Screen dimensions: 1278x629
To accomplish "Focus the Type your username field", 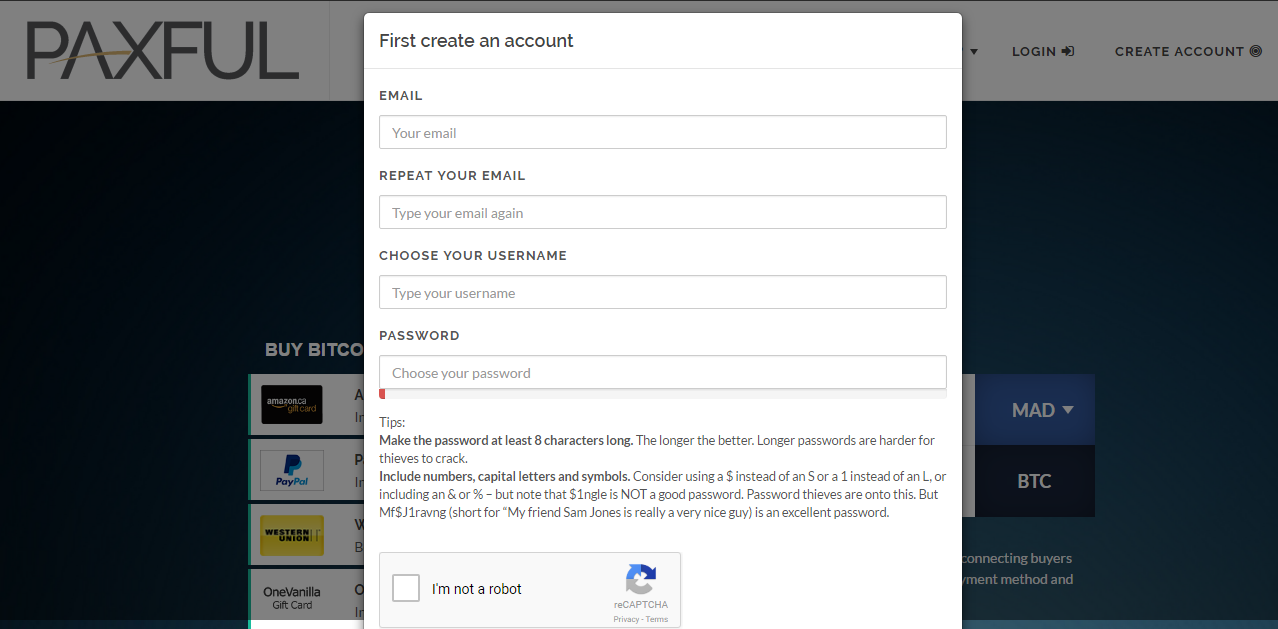I will [x=662, y=292].
